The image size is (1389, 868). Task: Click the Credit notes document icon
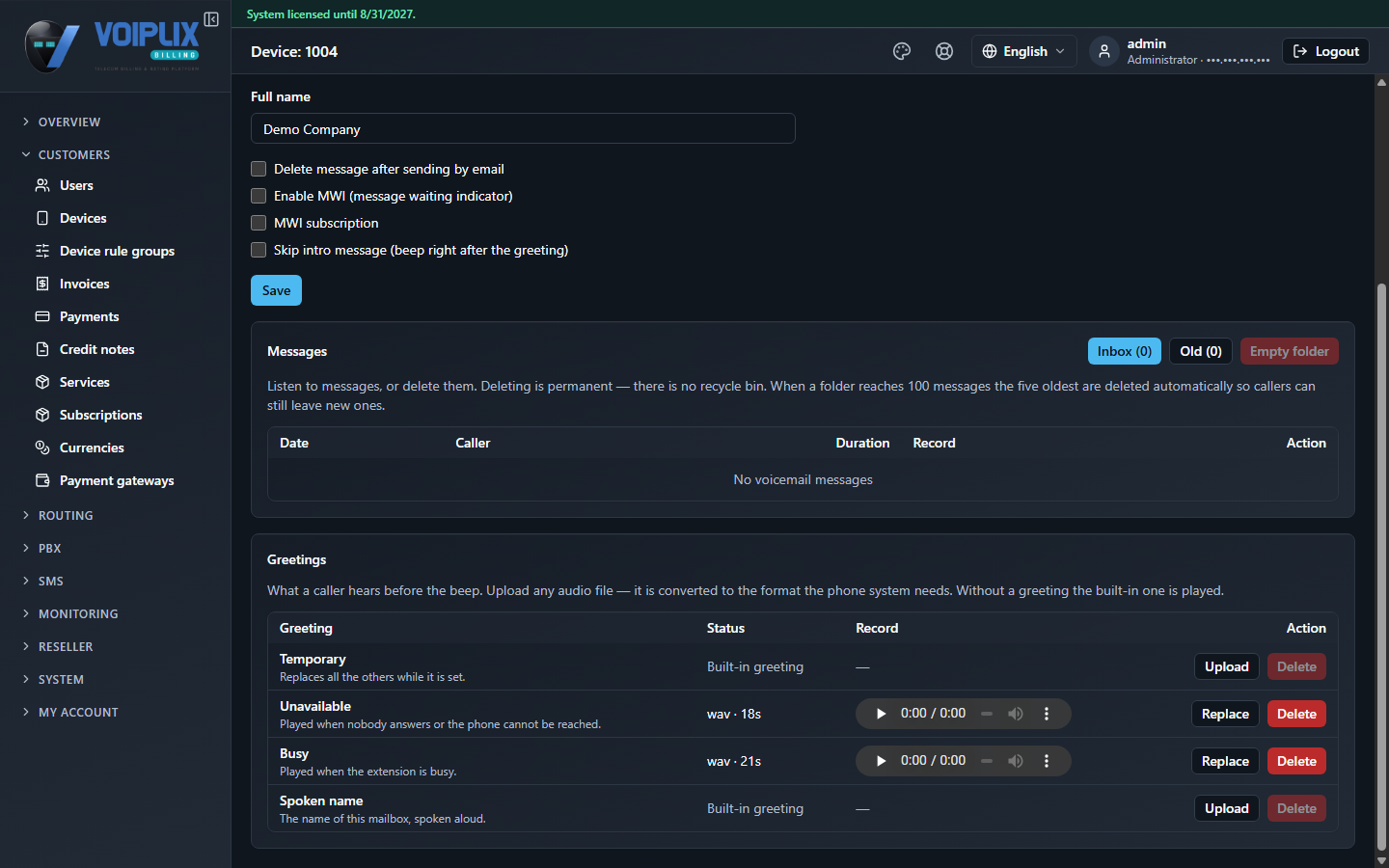pyautogui.click(x=42, y=349)
